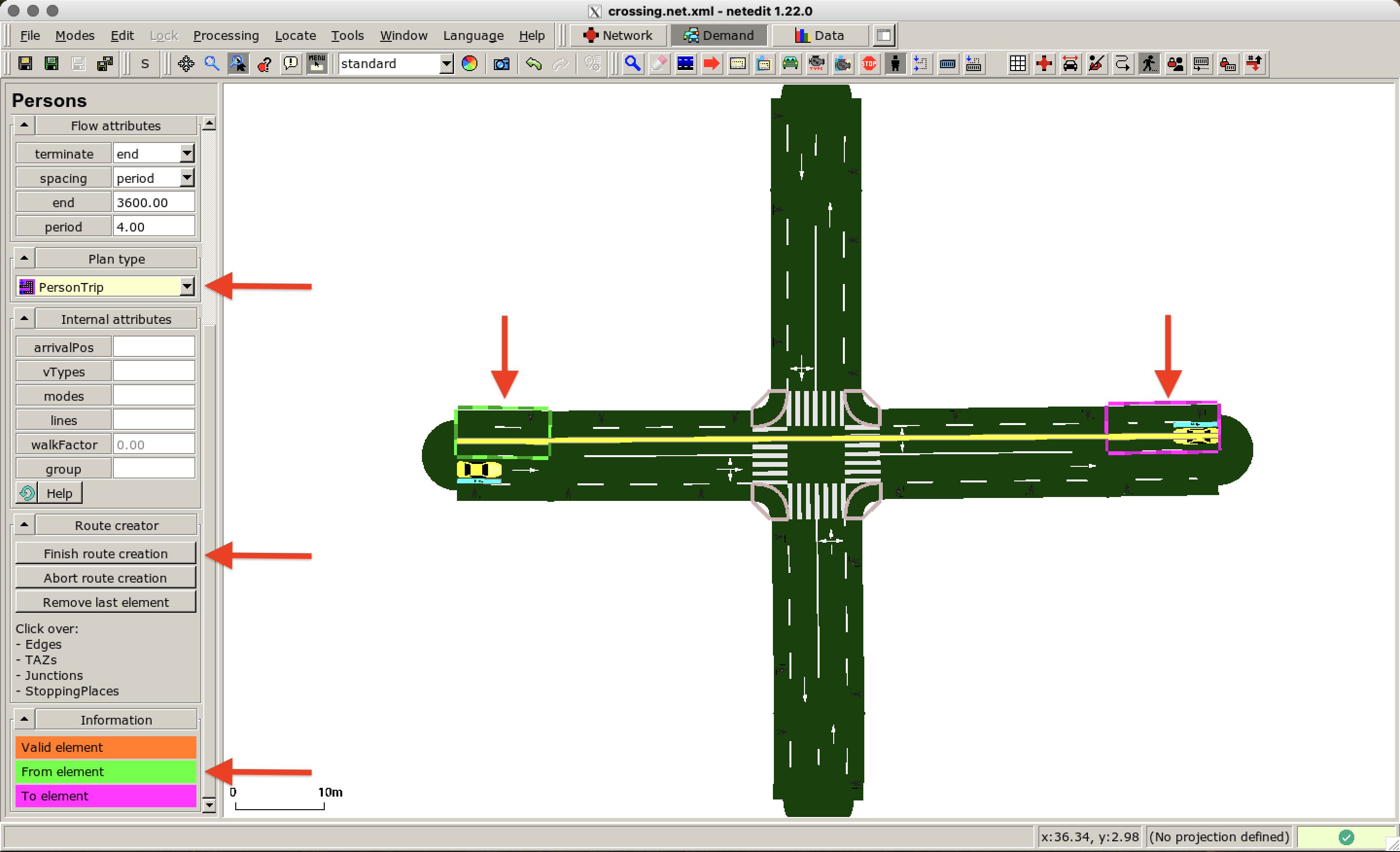The image size is (1400, 852).
Task: Open the color wheel visualization settings
Action: [469, 64]
